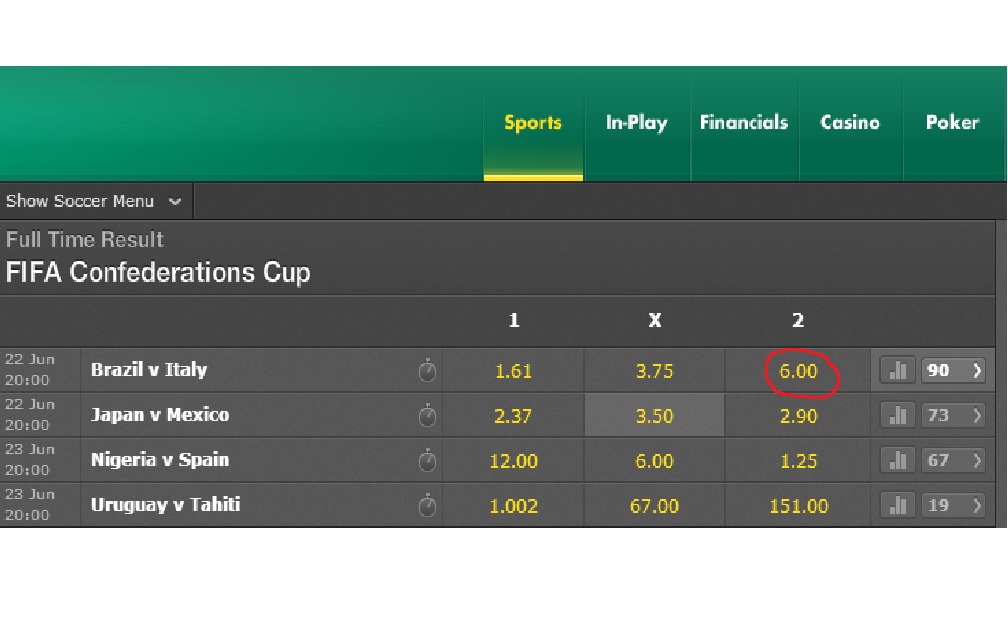Pick Japan v Mexico draw odds 3.50
This screenshot has height=630, width=1008.
(x=654, y=415)
